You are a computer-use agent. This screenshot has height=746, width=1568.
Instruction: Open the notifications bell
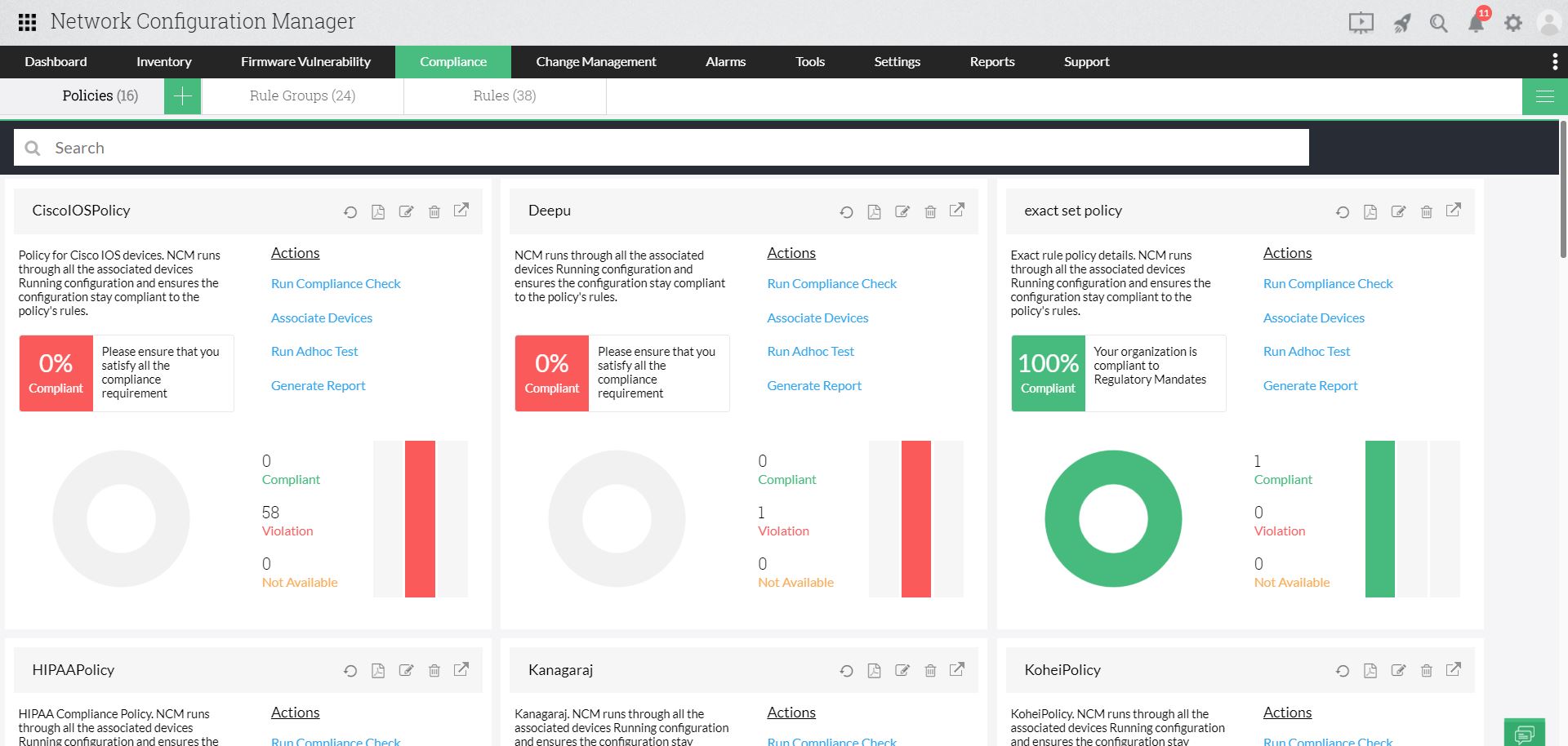[1476, 23]
